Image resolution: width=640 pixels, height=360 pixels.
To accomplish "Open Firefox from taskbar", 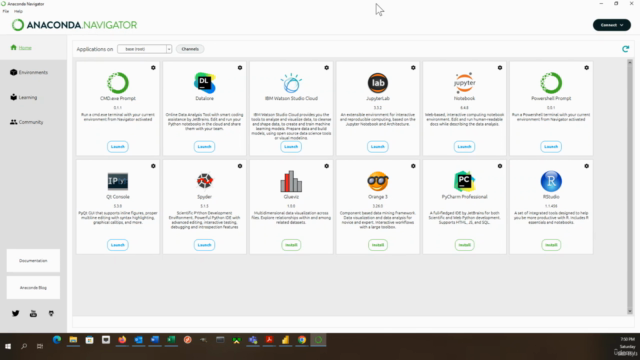I will tap(122, 340).
